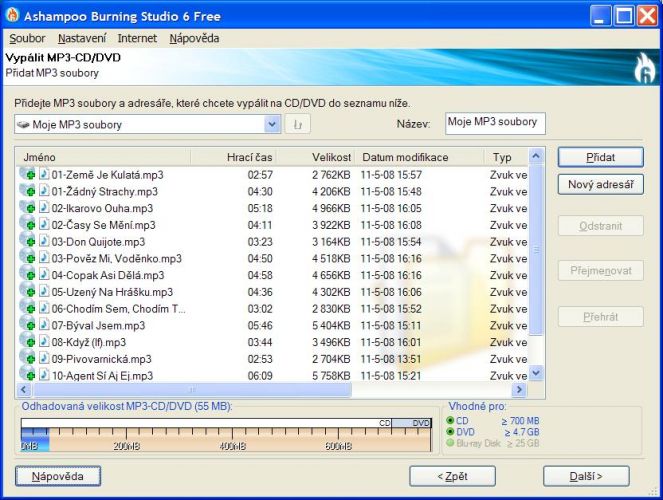Go back with the Zpět button

coord(452,476)
